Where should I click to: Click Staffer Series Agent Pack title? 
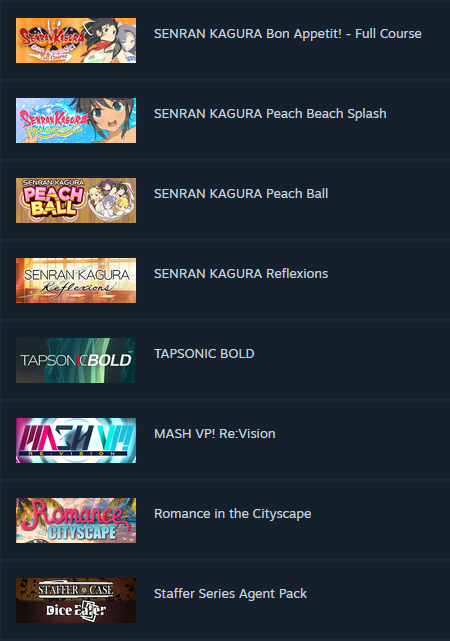click(230, 594)
